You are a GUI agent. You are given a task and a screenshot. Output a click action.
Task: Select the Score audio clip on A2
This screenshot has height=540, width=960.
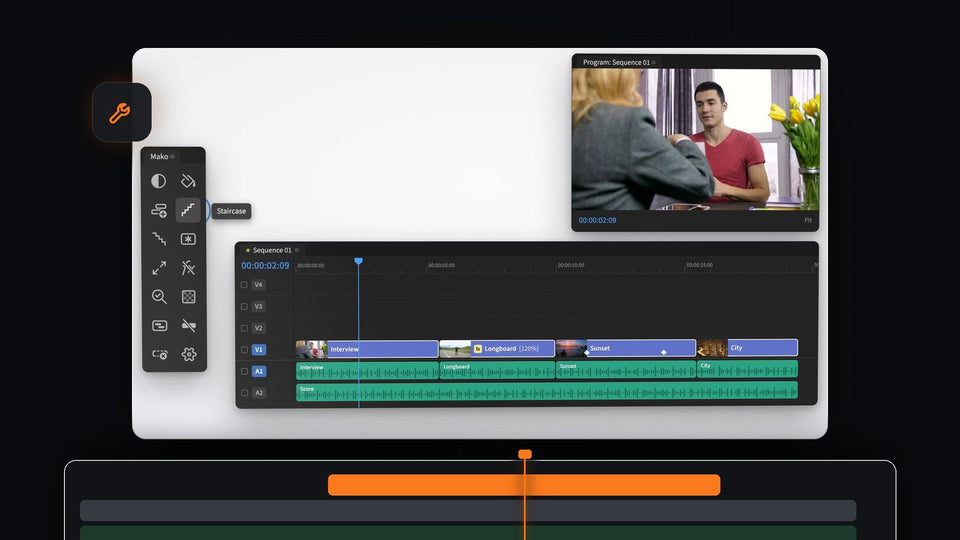click(547, 391)
